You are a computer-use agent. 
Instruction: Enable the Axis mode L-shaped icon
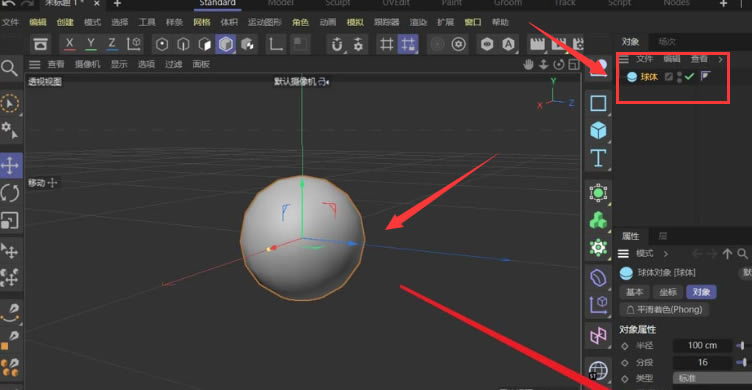276,45
